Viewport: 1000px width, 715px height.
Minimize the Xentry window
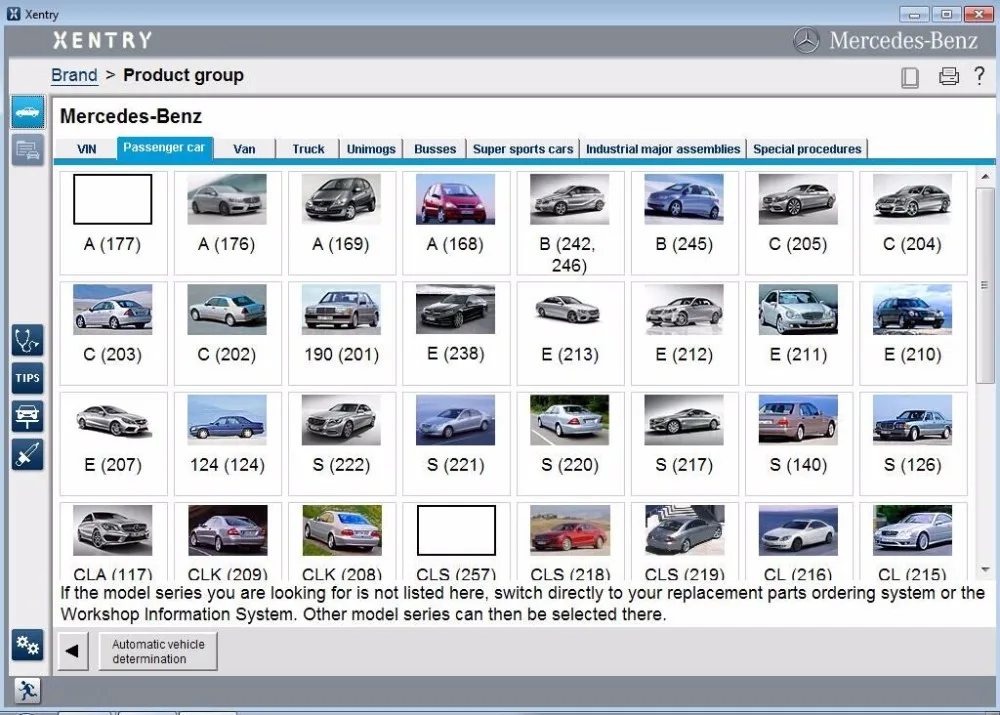coord(914,14)
